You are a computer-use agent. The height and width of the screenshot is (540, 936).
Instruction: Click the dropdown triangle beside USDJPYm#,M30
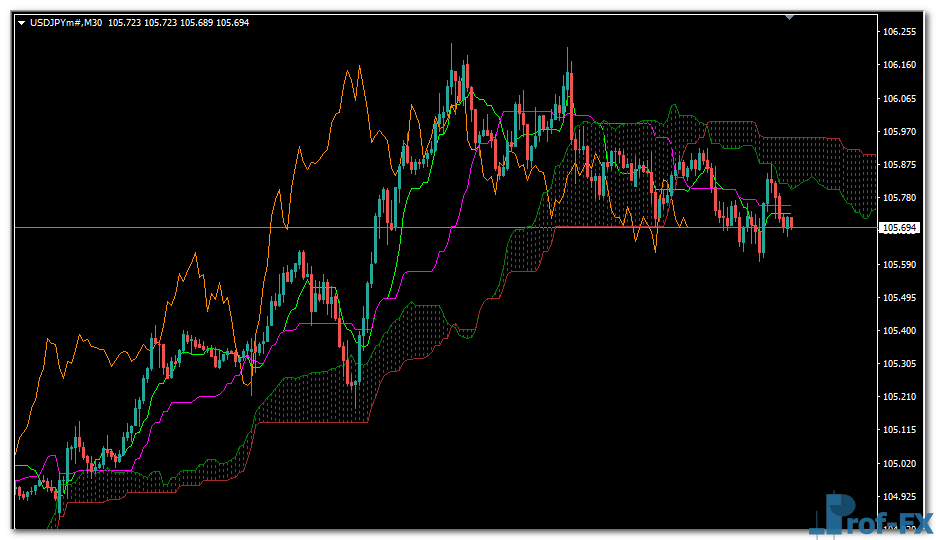(x=21, y=22)
